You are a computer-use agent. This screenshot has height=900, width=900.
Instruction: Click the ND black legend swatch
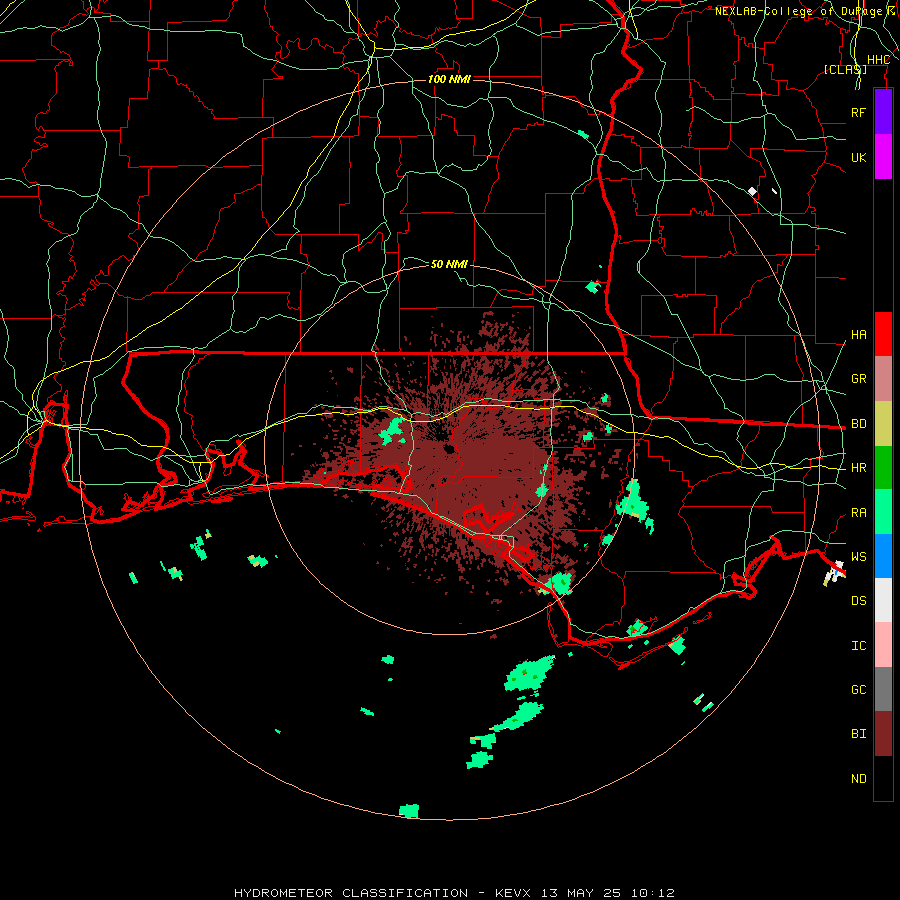(883, 778)
